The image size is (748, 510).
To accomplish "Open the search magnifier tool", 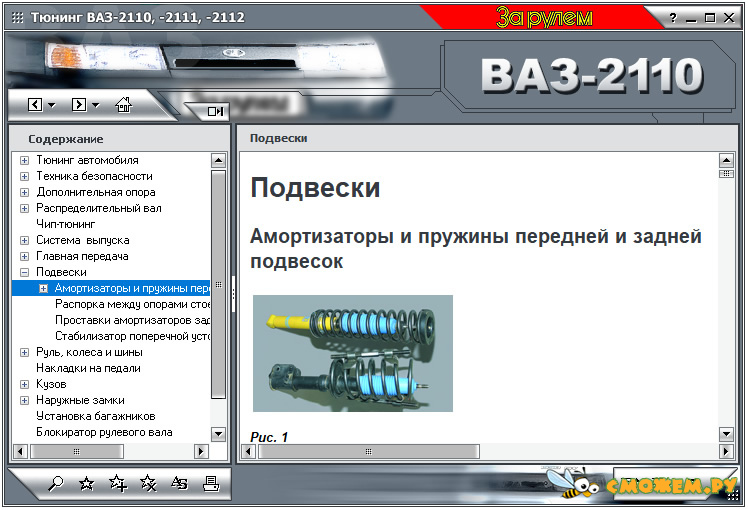I will point(55,484).
